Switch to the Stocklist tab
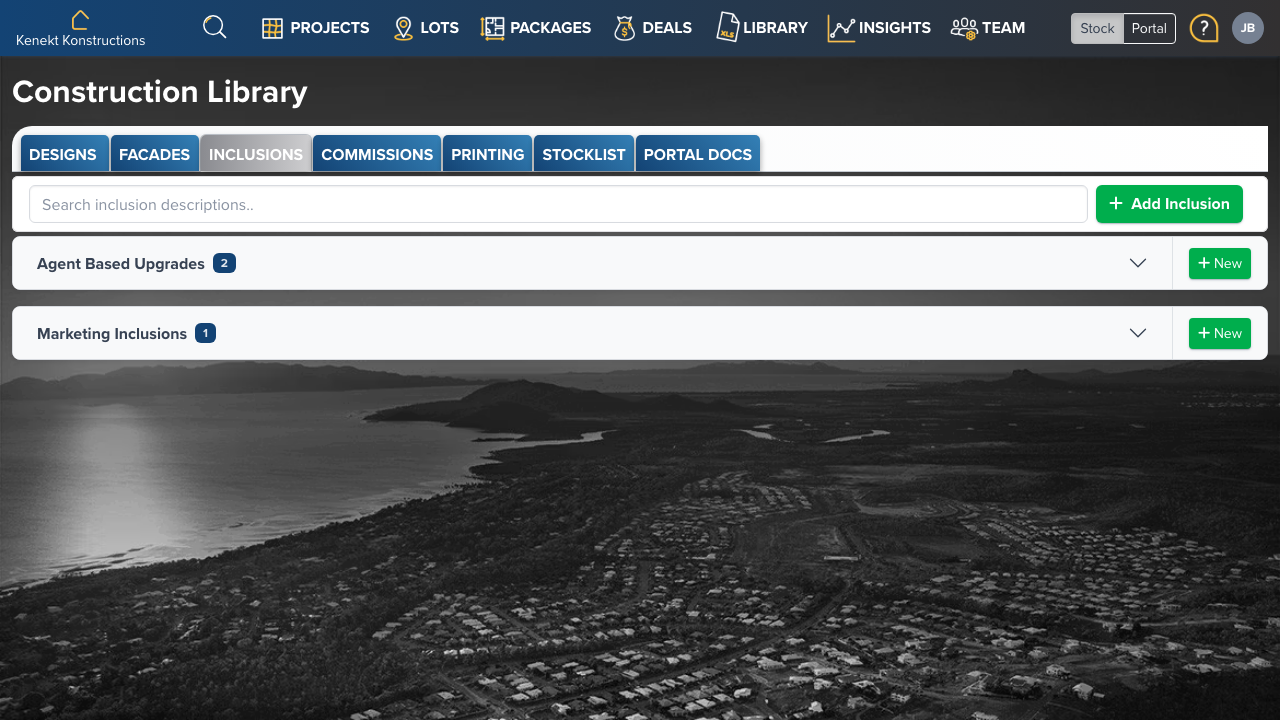 pos(584,154)
